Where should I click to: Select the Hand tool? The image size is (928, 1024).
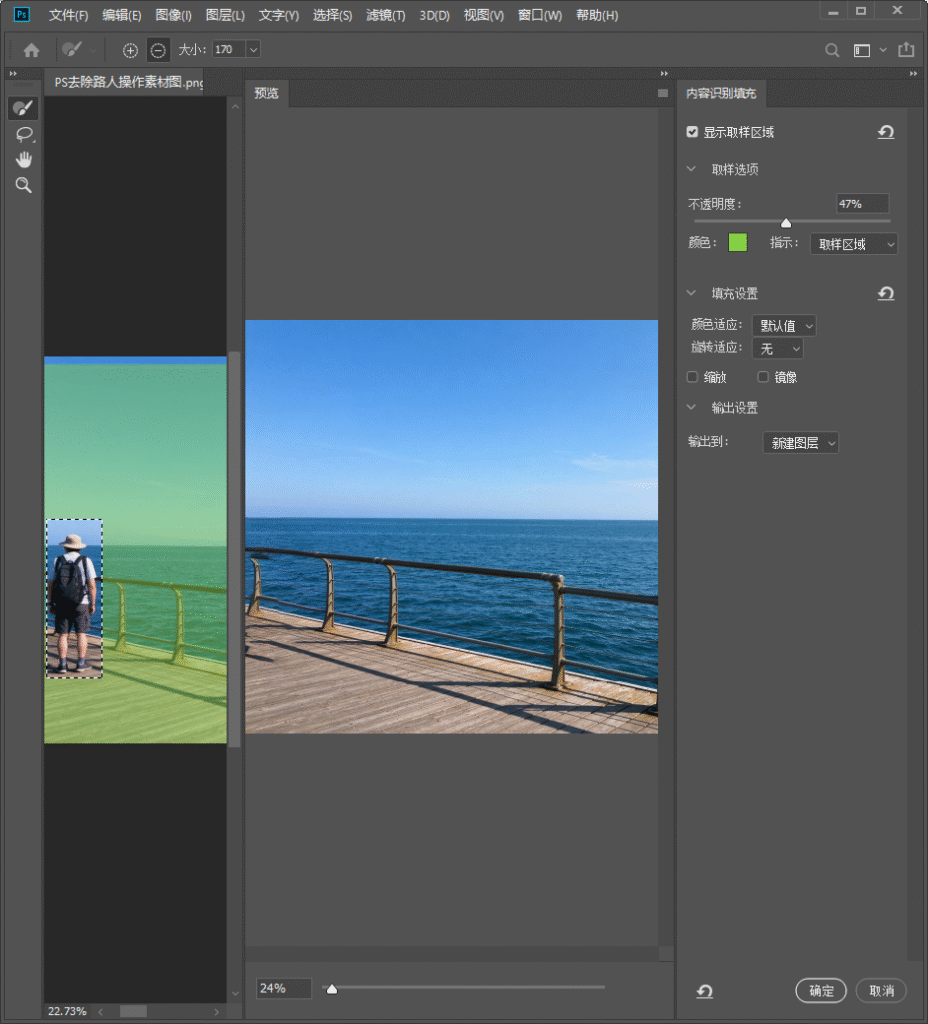tap(24, 159)
